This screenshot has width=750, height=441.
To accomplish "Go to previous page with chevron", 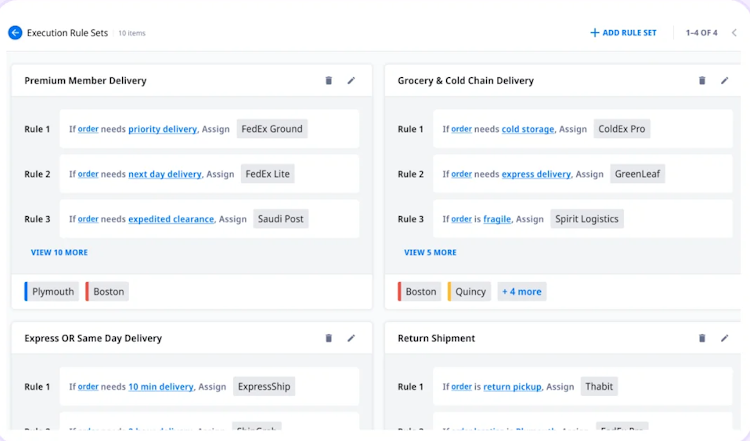I will tap(734, 33).
